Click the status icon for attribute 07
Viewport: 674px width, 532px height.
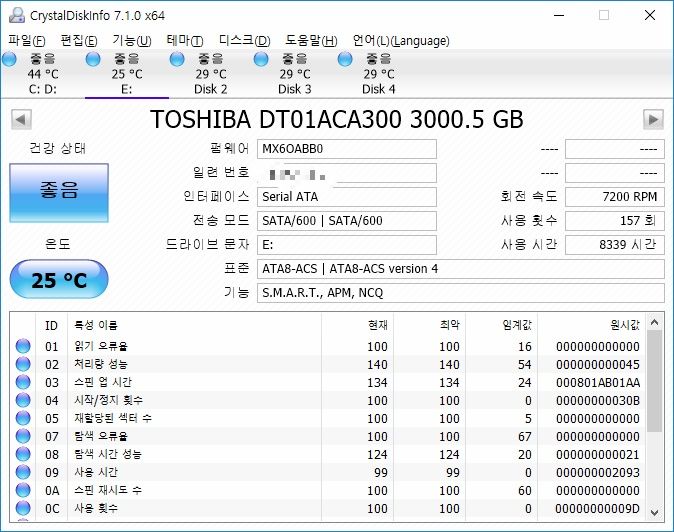point(23,436)
